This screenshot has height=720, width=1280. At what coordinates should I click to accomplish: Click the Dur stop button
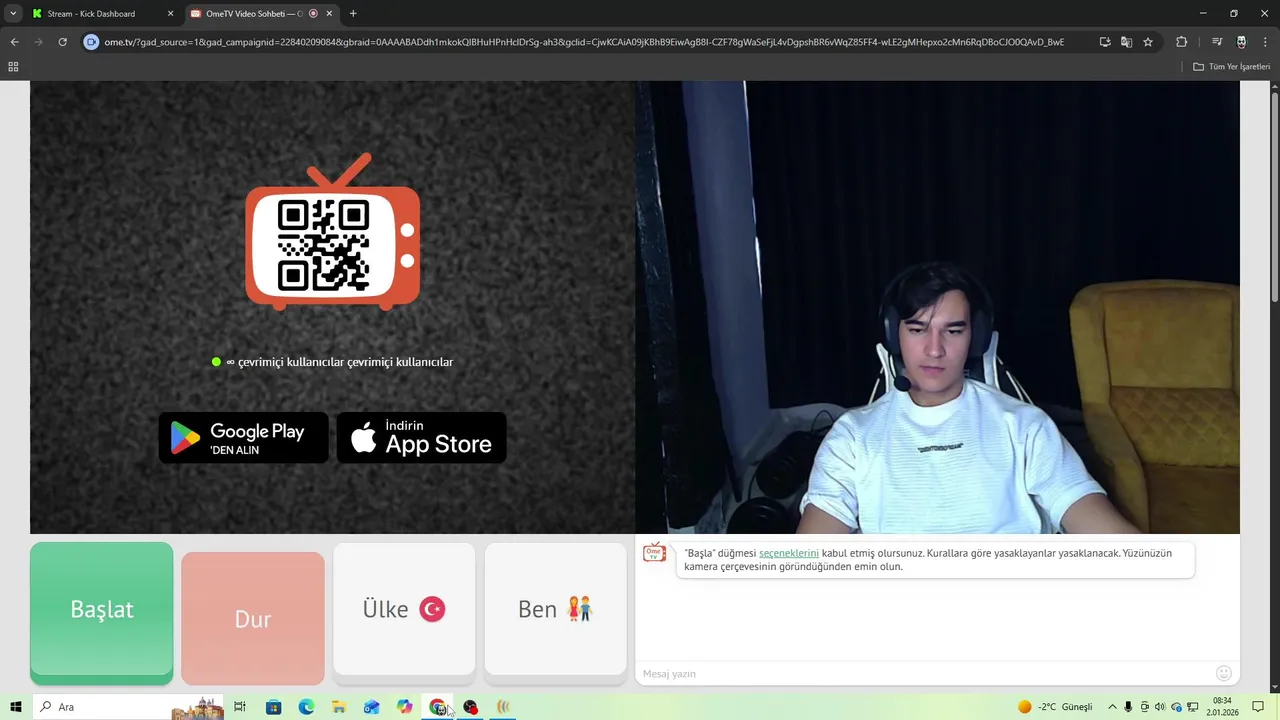[253, 618]
